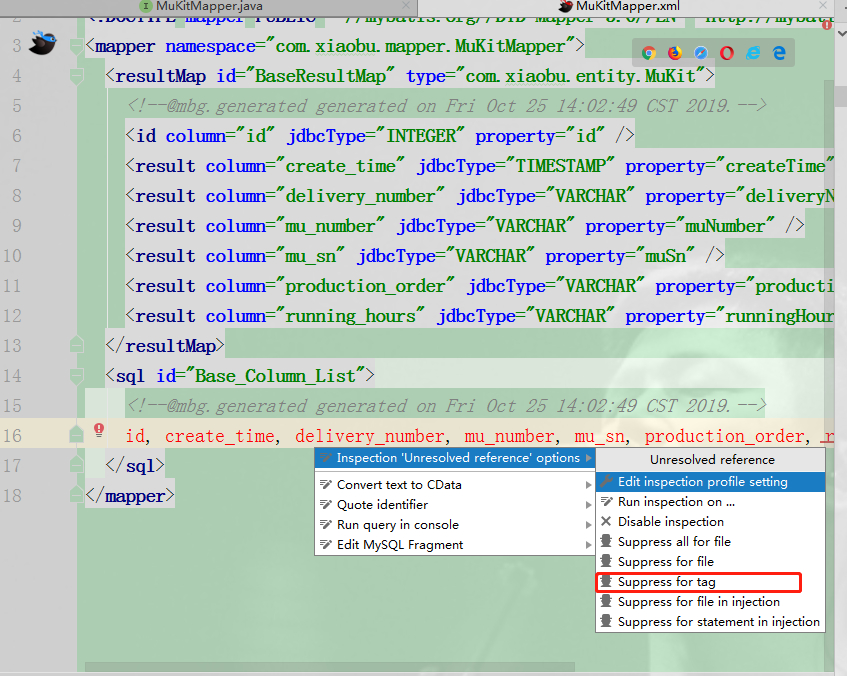Close the MuKitMapper.java tab
This screenshot has height=676, width=847.
[406, 5]
